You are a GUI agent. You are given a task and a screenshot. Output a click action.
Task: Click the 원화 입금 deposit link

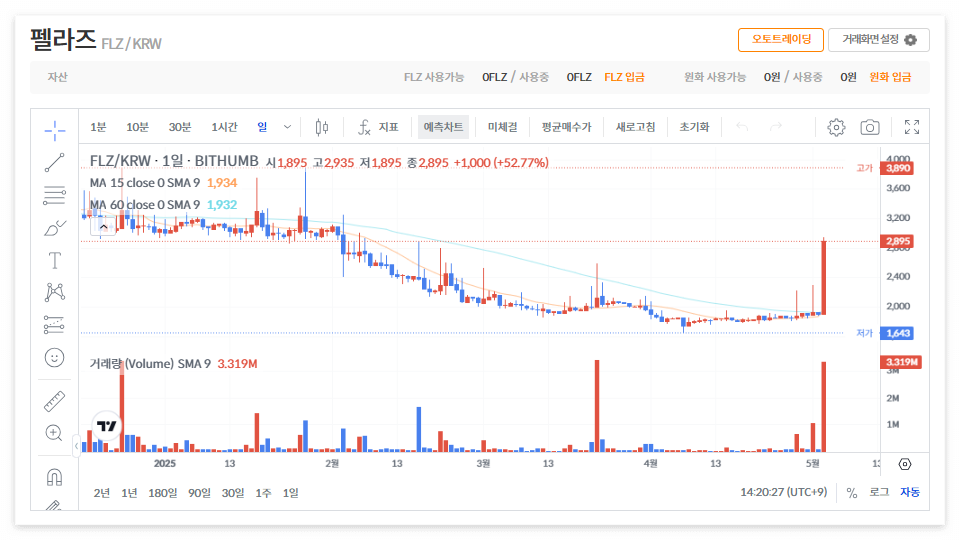890,77
